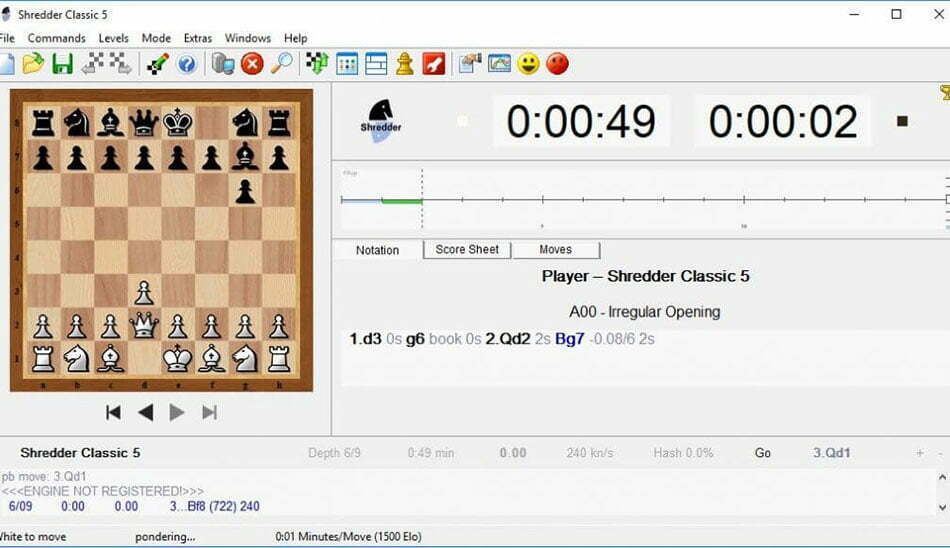Image resolution: width=950 pixels, height=548 pixels.
Task: Open the Extras menu
Action: click(x=198, y=38)
